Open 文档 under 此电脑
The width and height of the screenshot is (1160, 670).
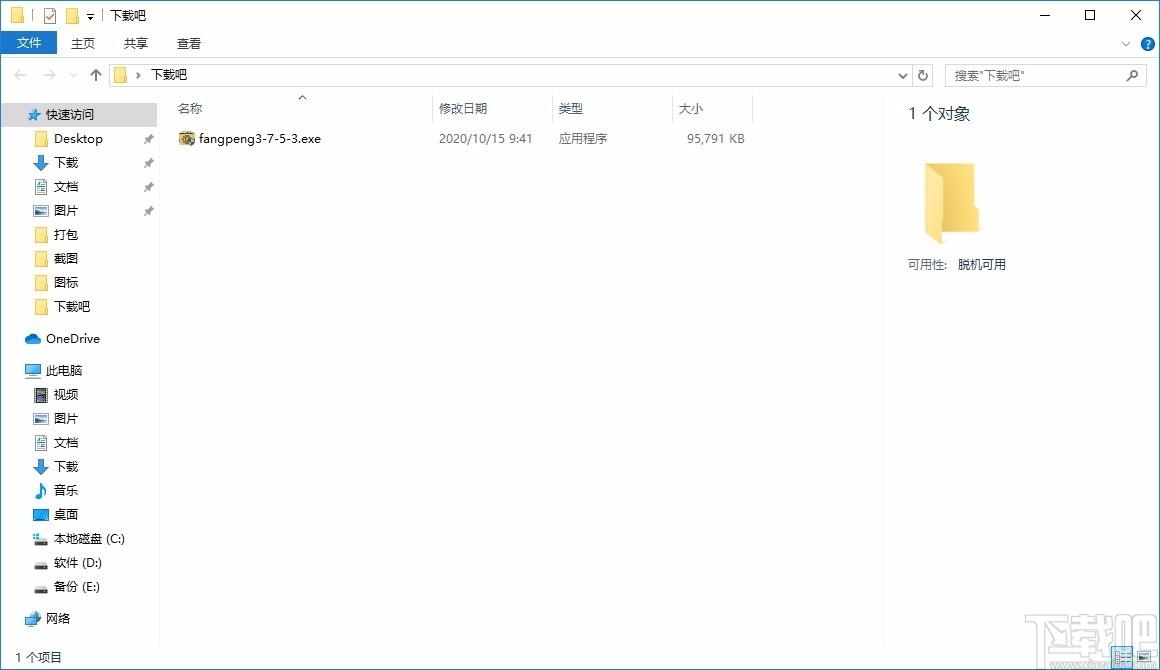66,442
